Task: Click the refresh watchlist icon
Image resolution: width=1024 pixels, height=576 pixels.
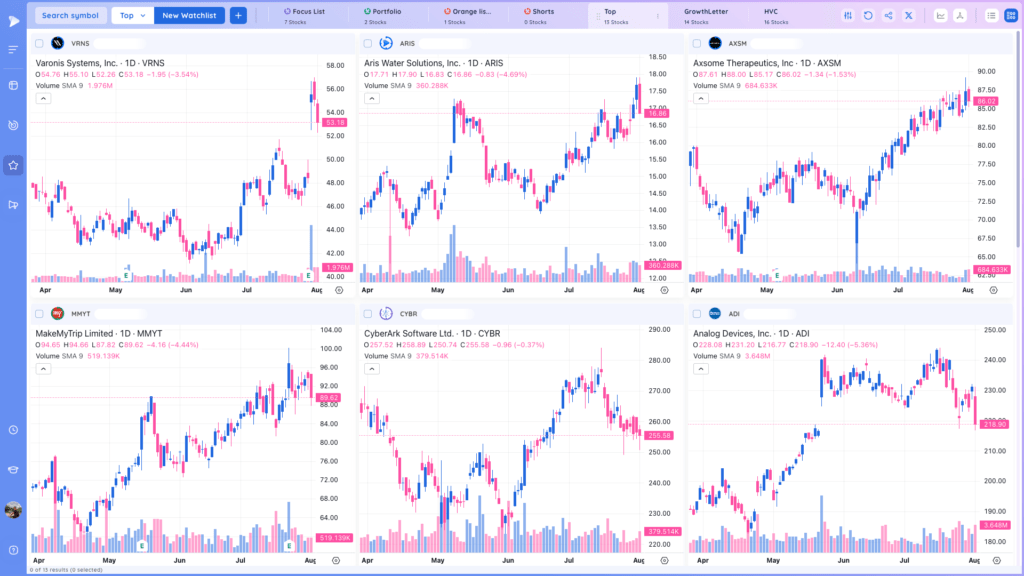Action: (x=868, y=16)
